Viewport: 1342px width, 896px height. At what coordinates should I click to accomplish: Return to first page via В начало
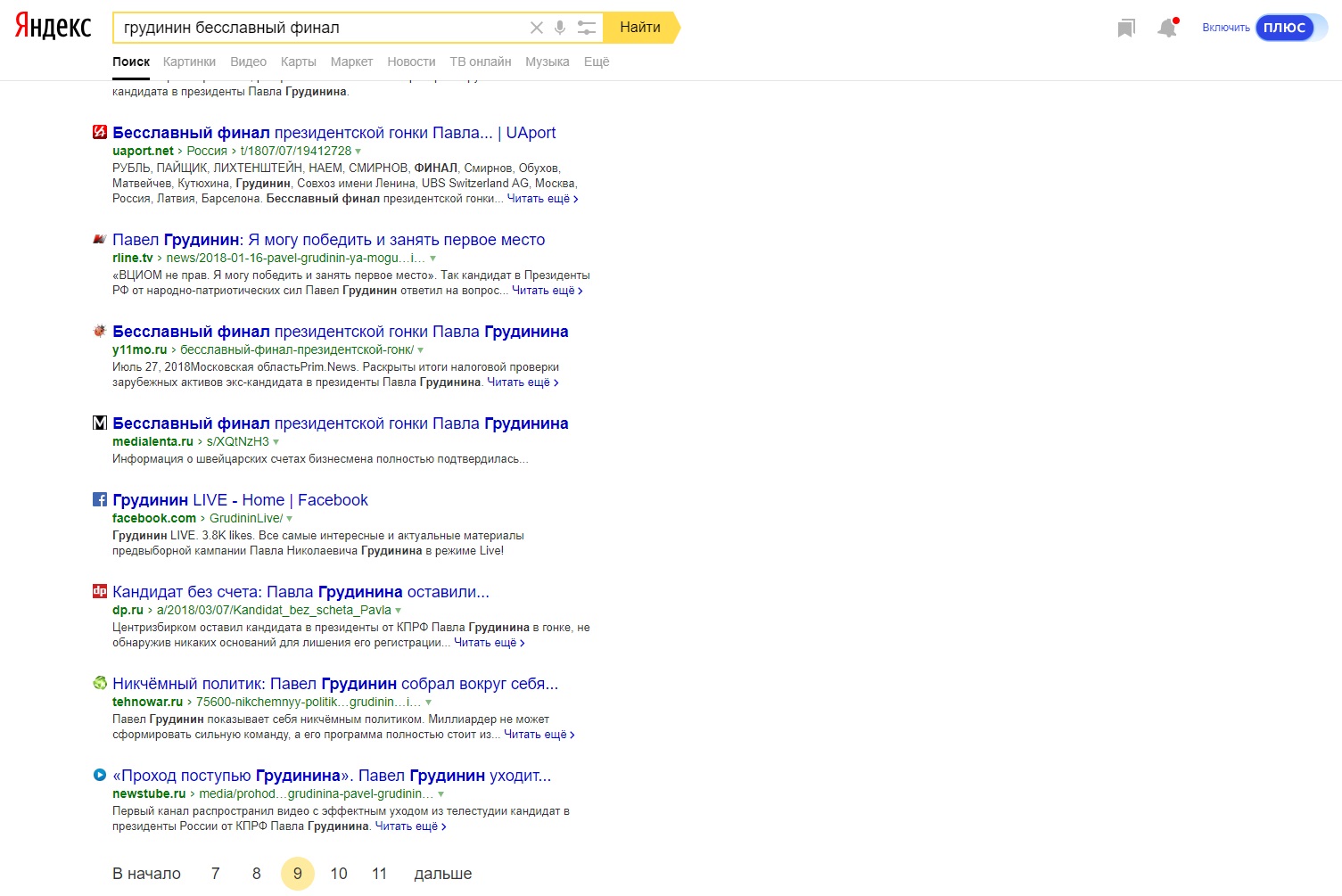(146, 874)
